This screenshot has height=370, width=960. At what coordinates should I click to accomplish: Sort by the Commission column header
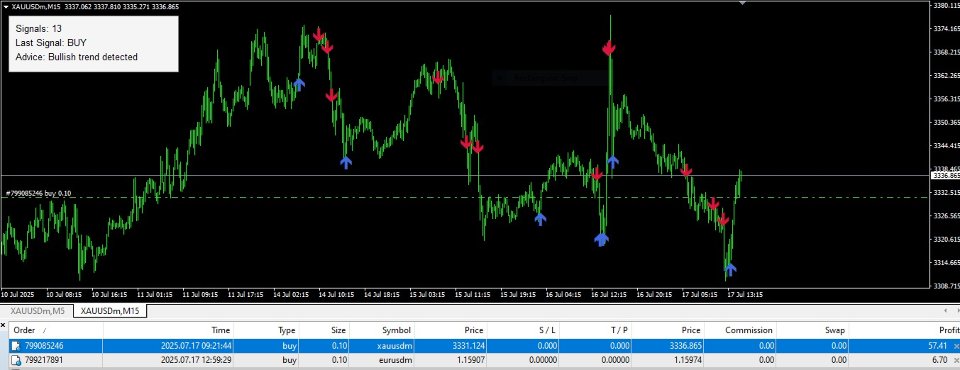(740, 330)
